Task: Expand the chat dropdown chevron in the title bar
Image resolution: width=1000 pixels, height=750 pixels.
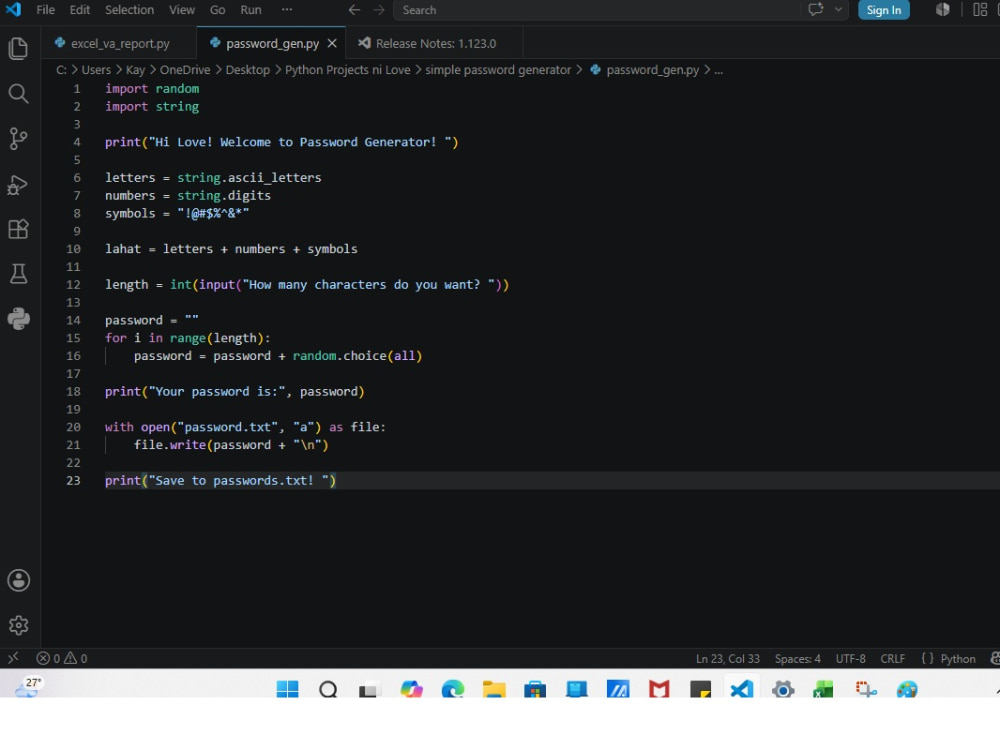Action: point(839,10)
